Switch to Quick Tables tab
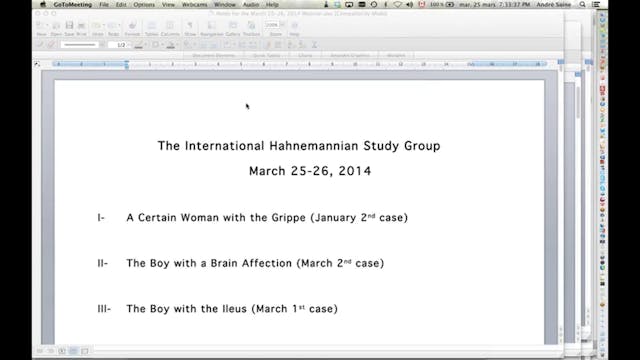This screenshot has width=640, height=360. (x=266, y=56)
